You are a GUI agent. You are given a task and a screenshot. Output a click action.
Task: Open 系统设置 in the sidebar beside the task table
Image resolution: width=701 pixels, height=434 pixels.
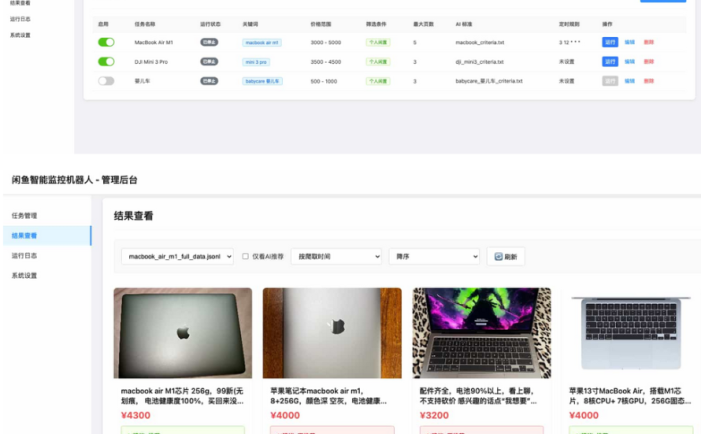(20, 35)
